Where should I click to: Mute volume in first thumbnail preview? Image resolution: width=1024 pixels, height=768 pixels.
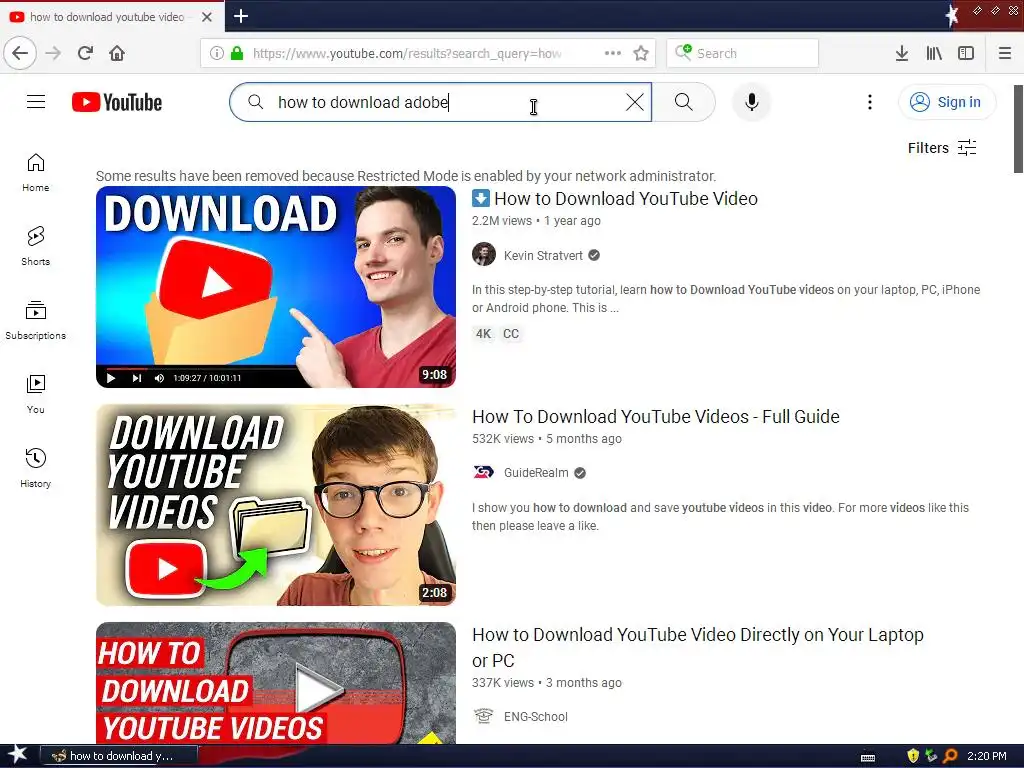[x=159, y=378]
